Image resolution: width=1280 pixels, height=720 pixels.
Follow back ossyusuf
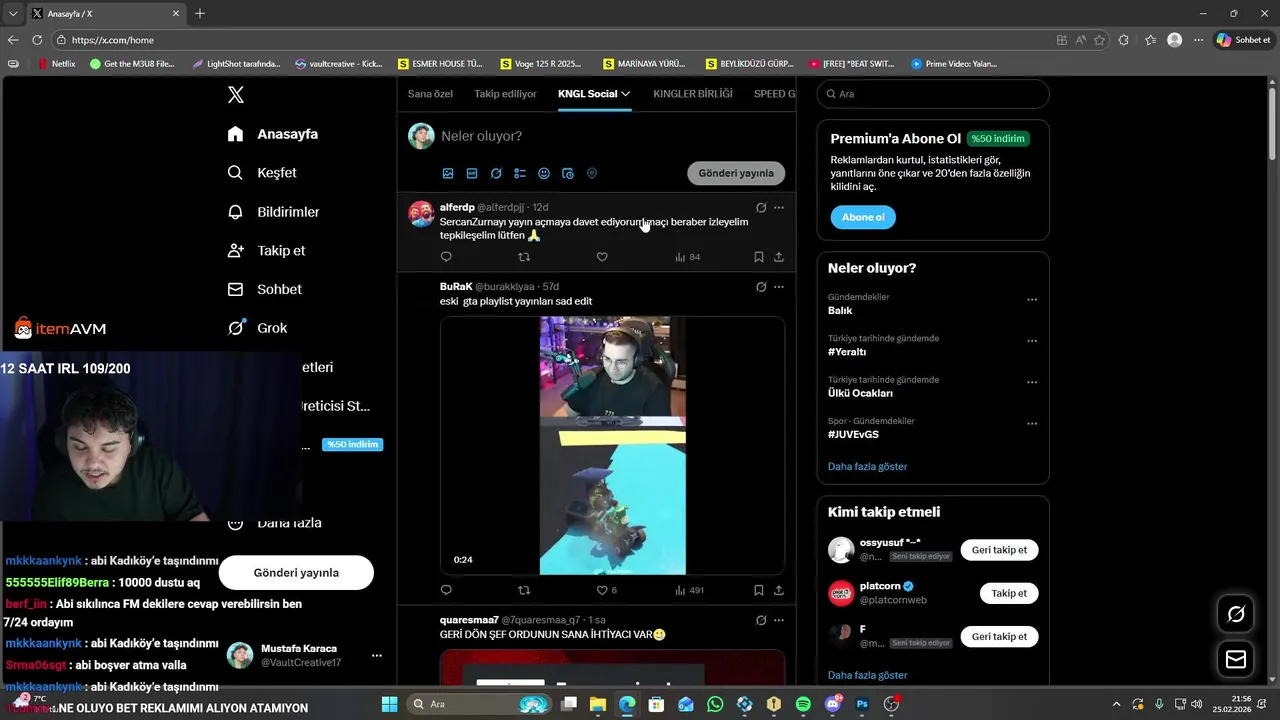[999, 550]
